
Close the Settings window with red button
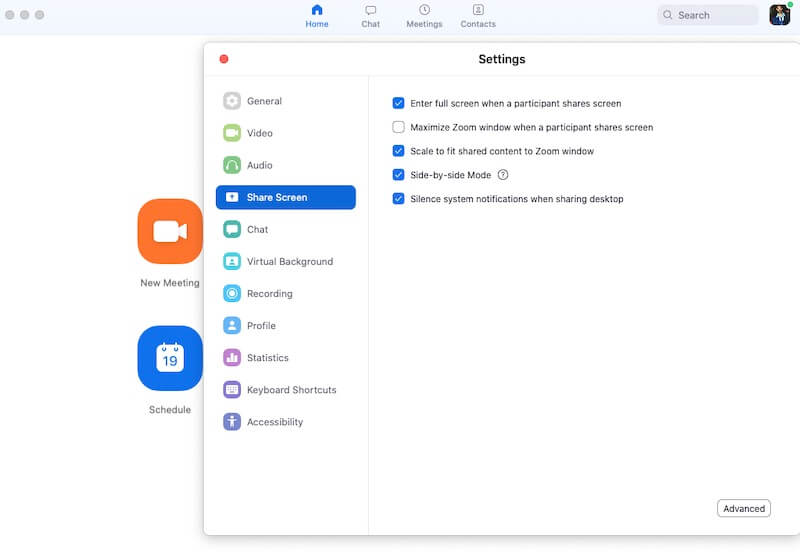pos(223,59)
